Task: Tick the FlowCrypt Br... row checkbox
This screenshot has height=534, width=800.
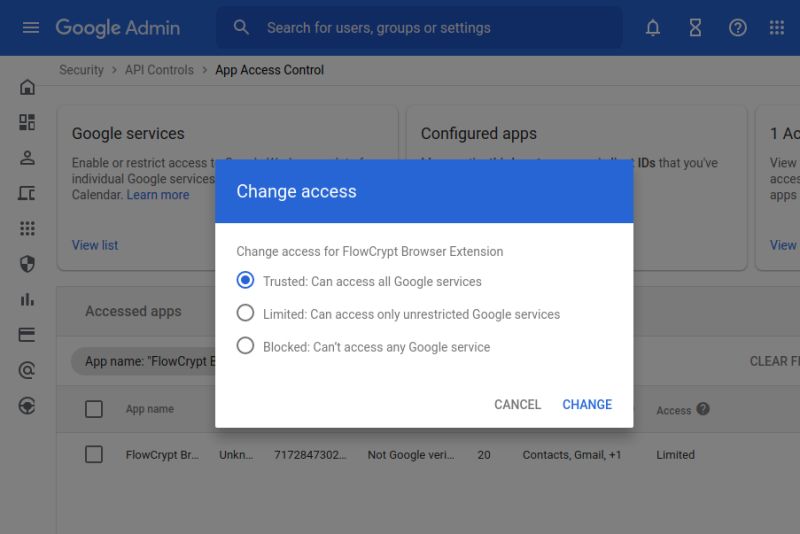Action: pyautogui.click(x=94, y=454)
